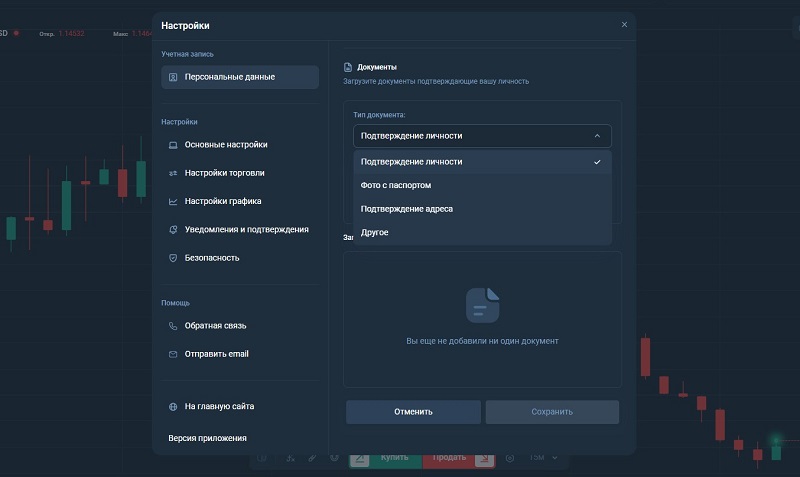The height and width of the screenshot is (477, 800).
Task: Click the Сохранить button
Action: tap(552, 412)
